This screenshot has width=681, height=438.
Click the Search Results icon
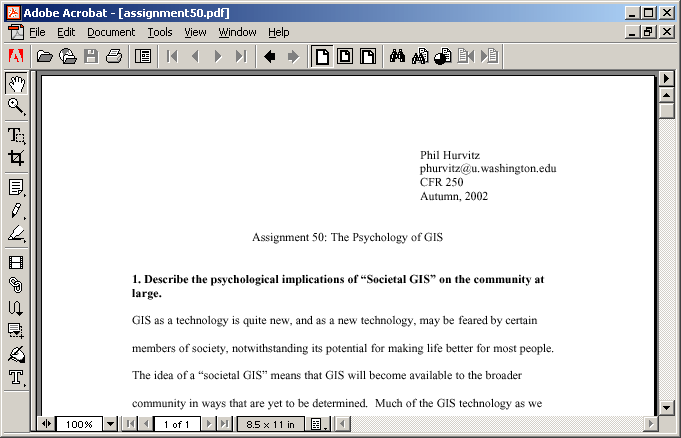click(443, 56)
